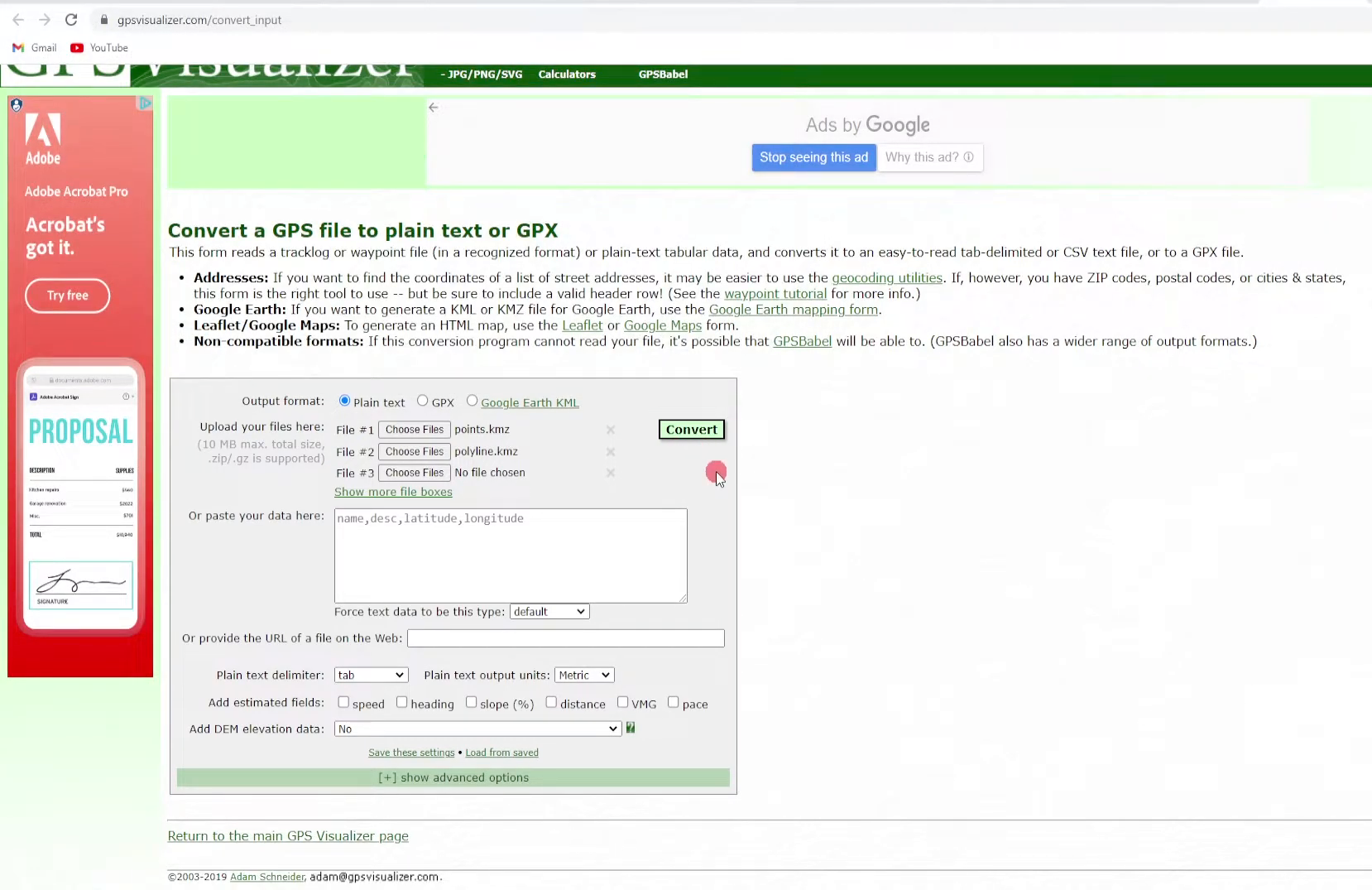Screen dimensions: 1372x890
Task: Select Google Earth KML output format
Action: pyautogui.click(x=473, y=401)
